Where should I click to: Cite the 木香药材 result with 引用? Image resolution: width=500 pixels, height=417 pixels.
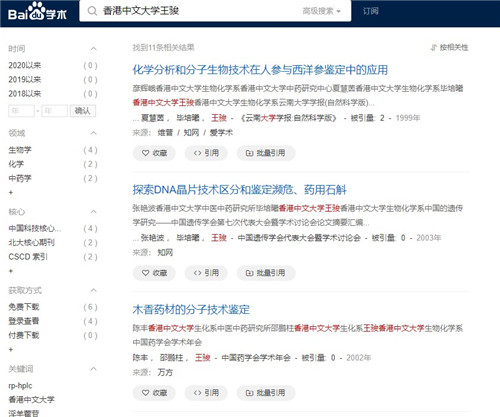(206, 393)
